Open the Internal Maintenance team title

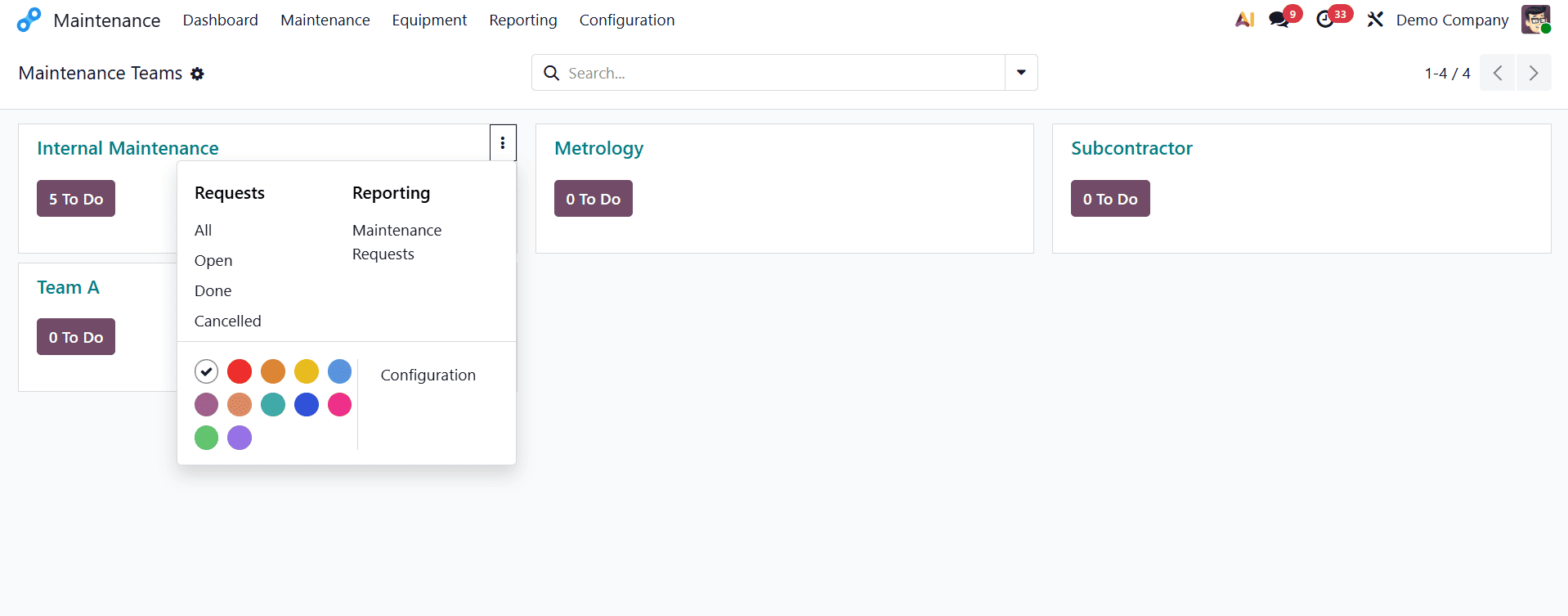128,148
